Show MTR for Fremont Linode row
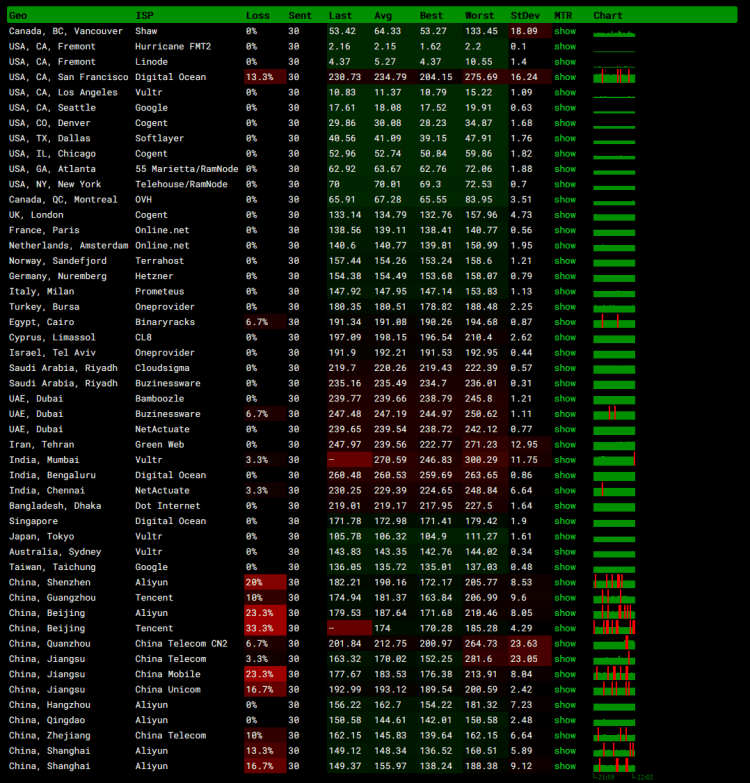 565,62
